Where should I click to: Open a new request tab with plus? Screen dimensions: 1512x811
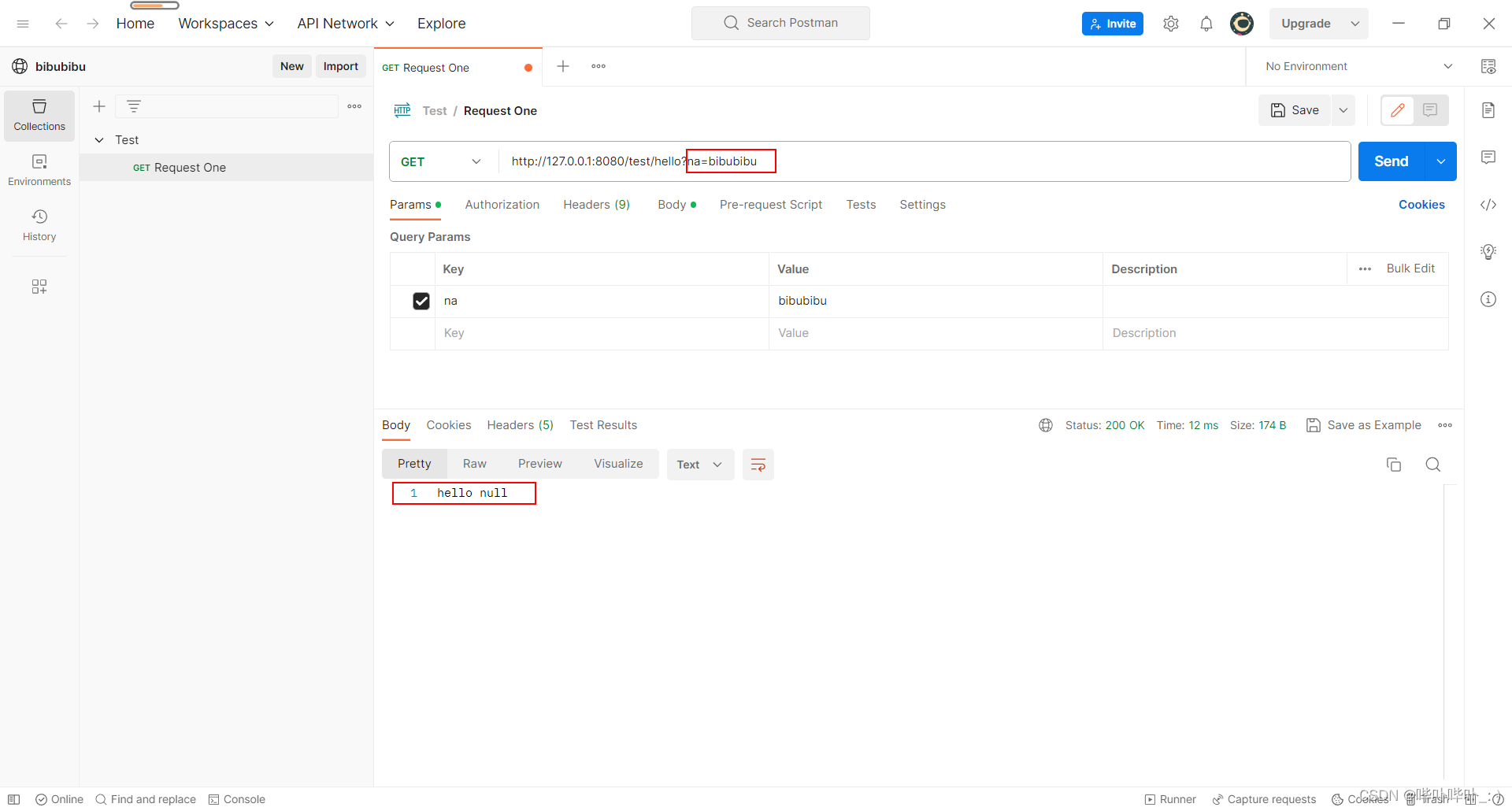click(563, 66)
